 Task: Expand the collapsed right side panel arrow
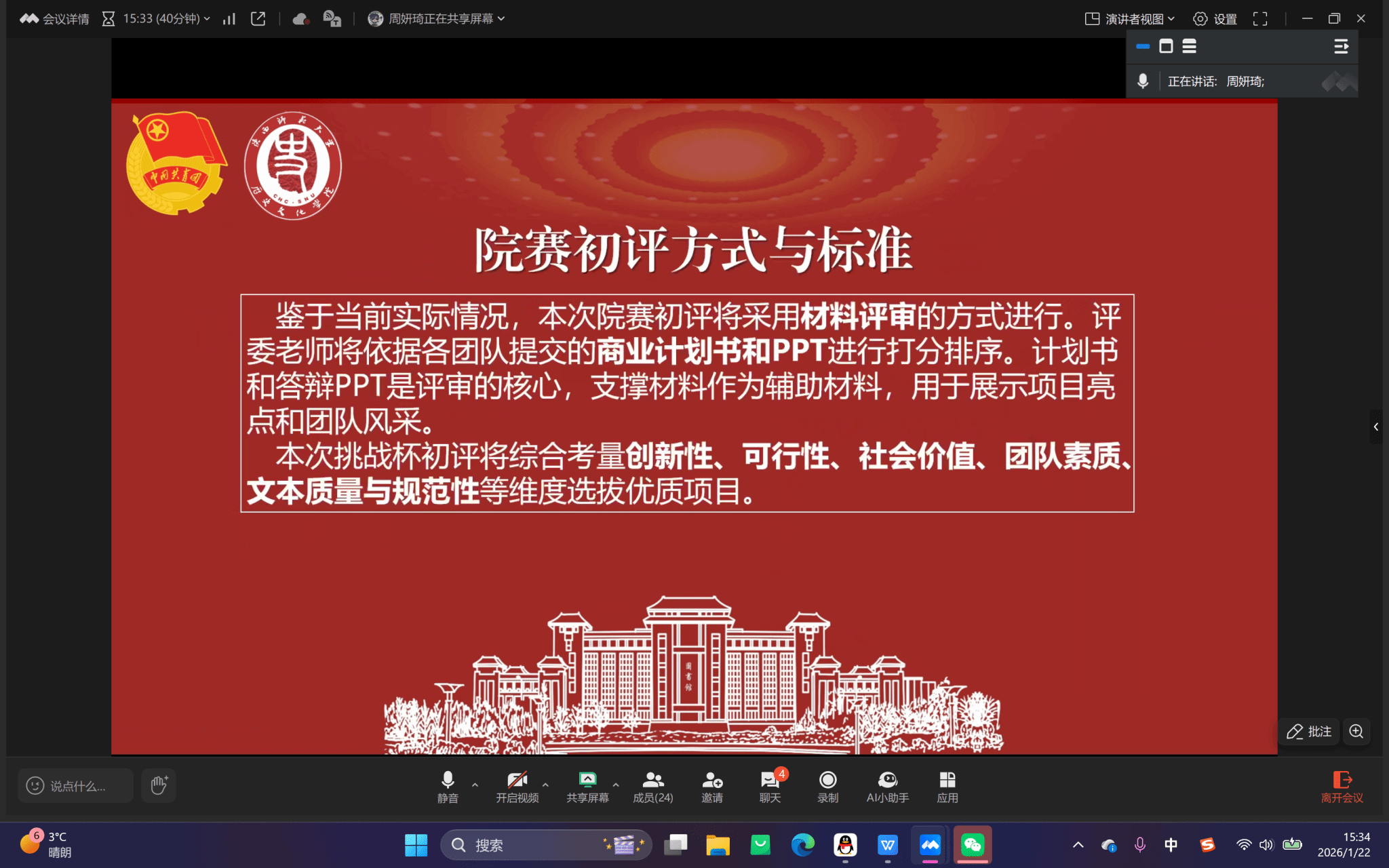point(1375,427)
